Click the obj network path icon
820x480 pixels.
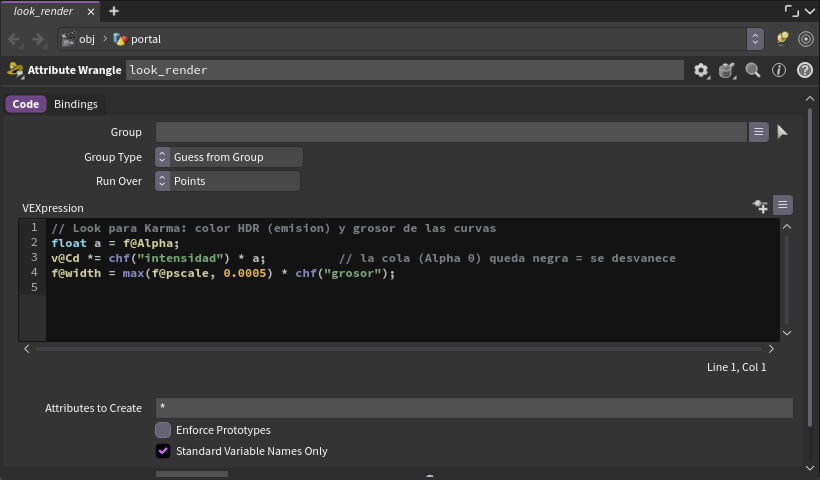(69, 39)
